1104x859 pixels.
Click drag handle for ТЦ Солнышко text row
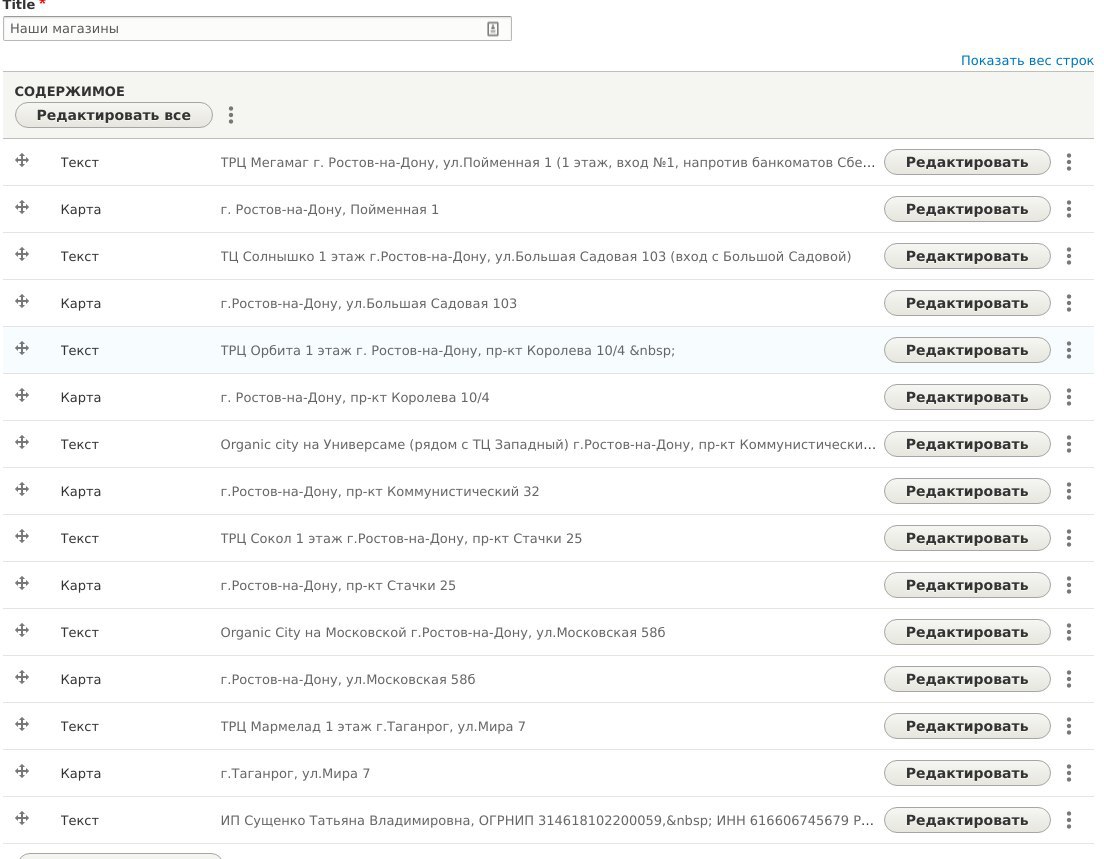[x=22, y=254]
